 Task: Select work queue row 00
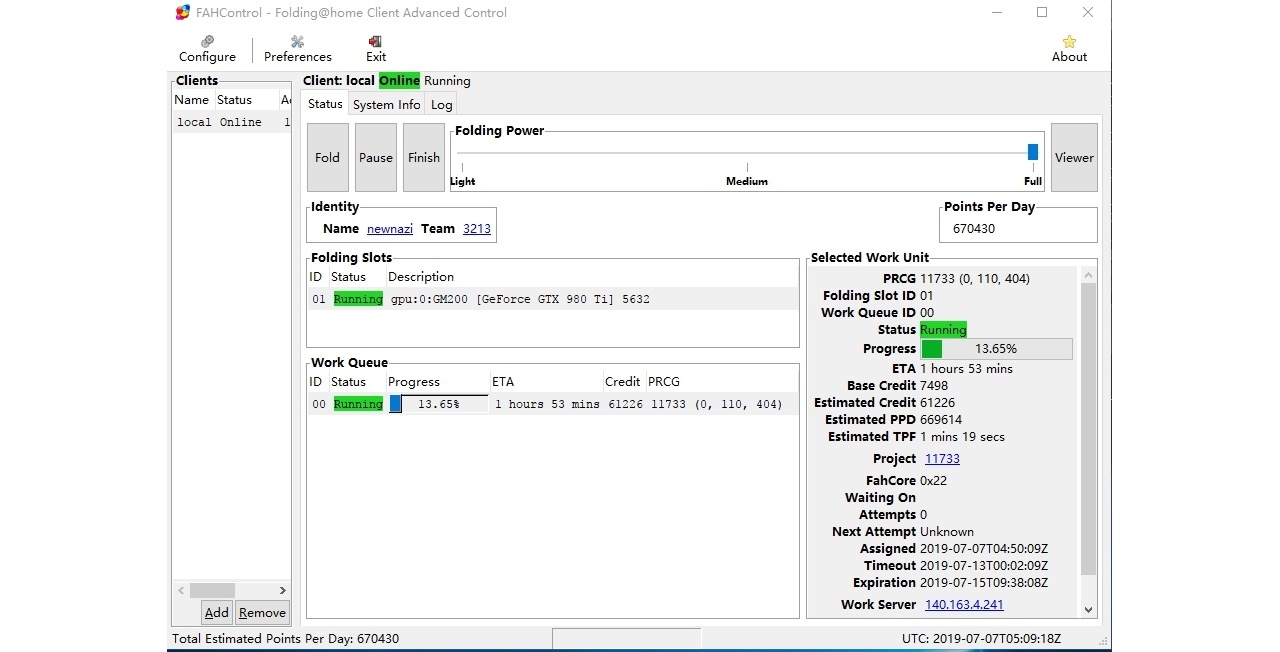tap(552, 404)
